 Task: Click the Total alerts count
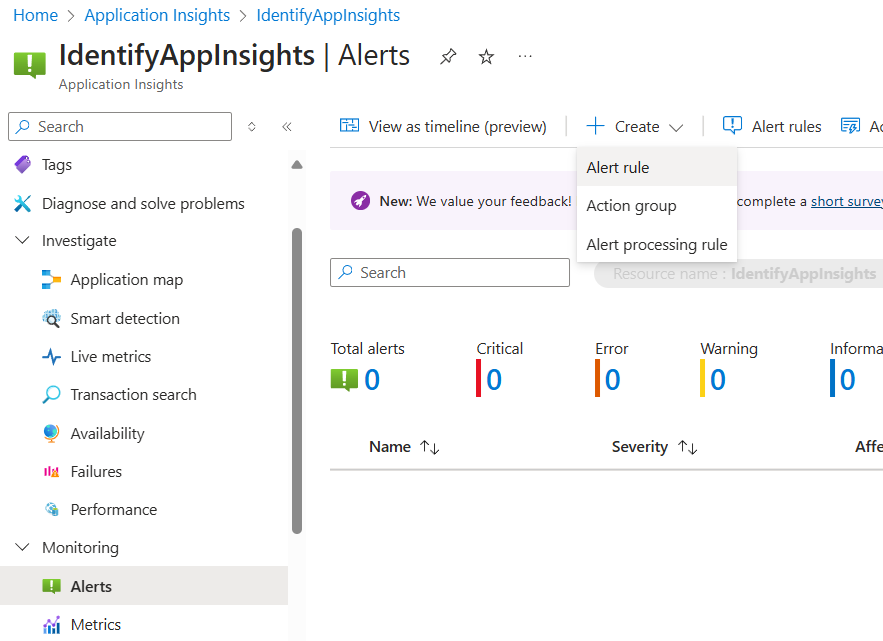coord(372,380)
